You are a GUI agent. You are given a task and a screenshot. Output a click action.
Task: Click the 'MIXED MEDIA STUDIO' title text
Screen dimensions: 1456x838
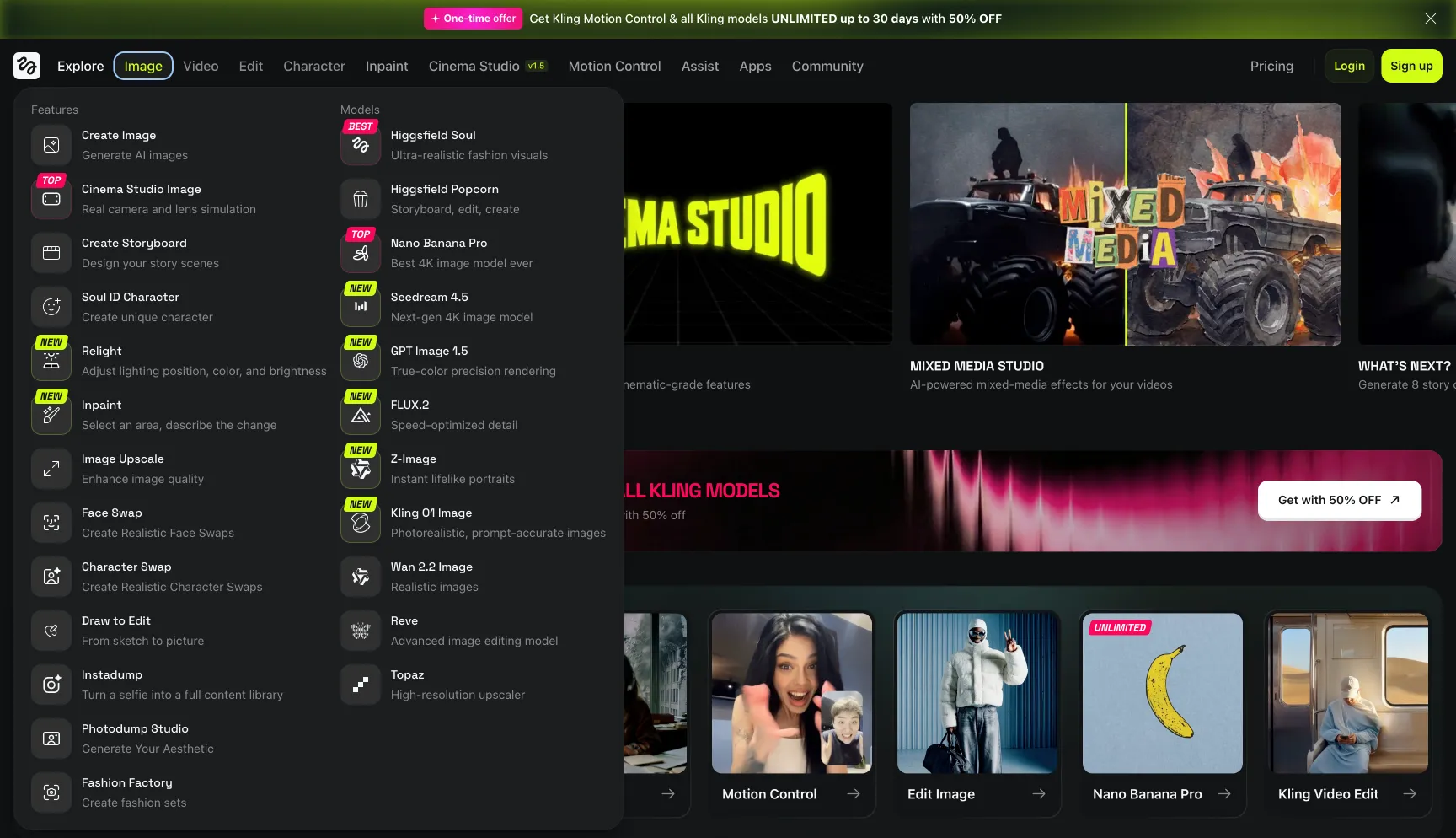coord(977,366)
